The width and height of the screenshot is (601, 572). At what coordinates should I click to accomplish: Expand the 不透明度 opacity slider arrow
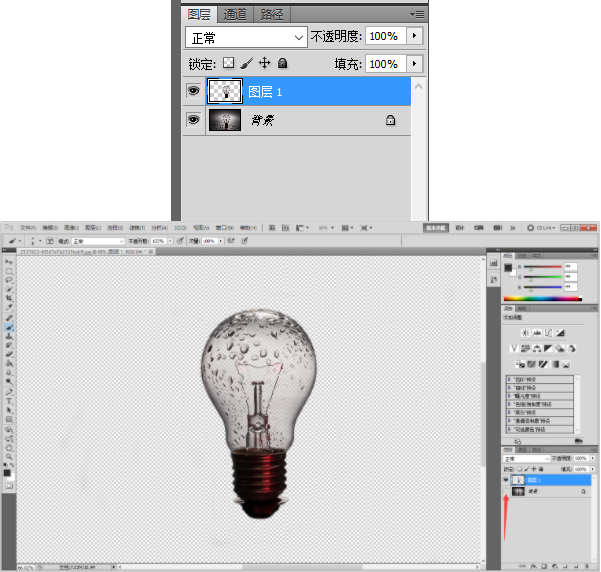point(415,36)
